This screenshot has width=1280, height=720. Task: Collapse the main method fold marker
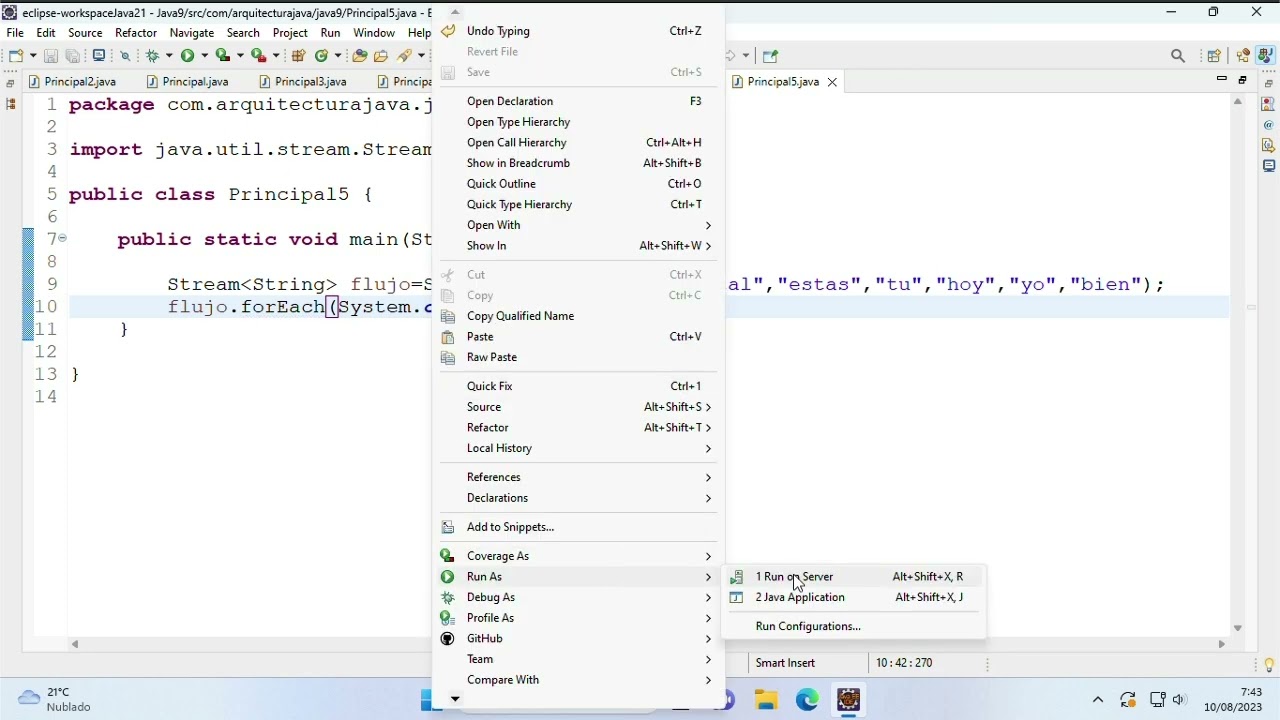[62, 238]
